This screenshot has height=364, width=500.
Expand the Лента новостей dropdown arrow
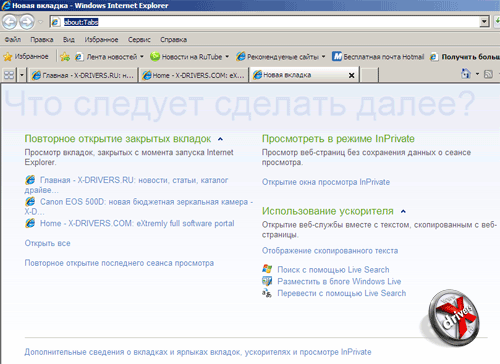tap(142, 57)
